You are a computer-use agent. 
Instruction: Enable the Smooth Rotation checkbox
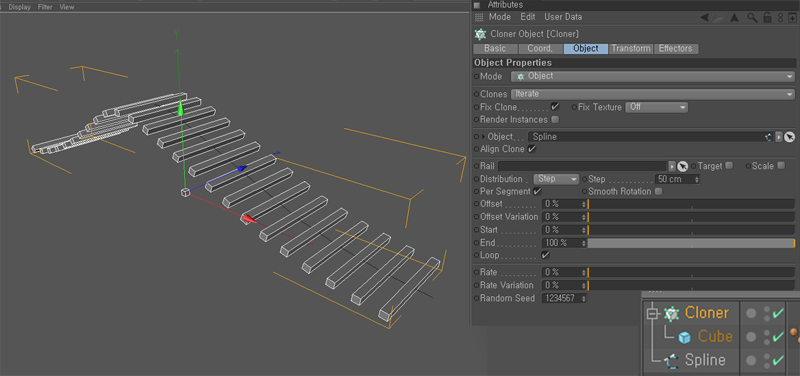[x=659, y=192]
